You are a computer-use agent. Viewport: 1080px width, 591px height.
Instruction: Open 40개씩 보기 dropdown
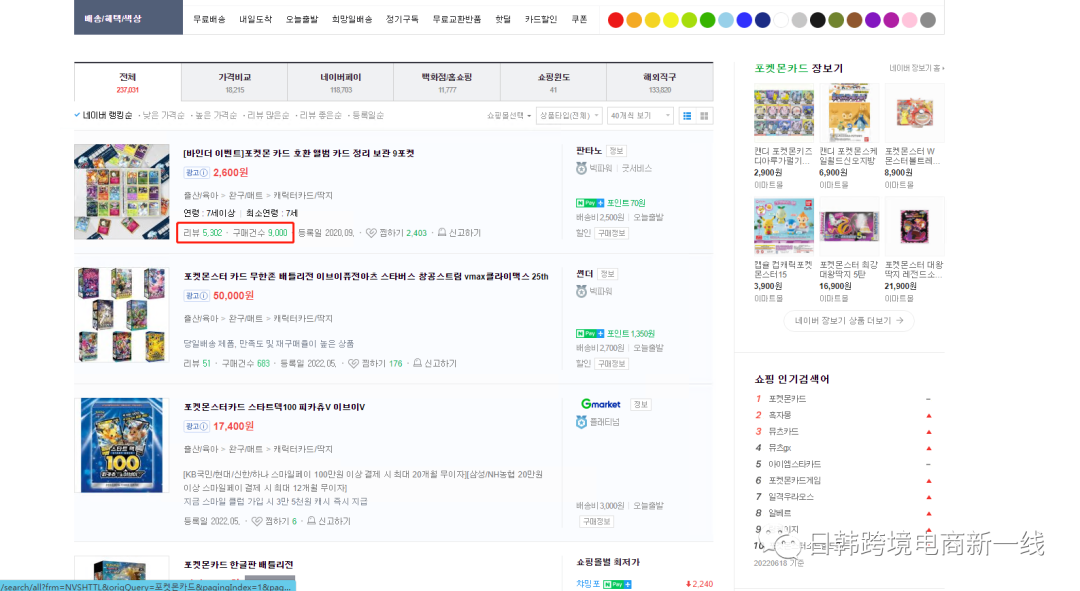(640, 116)
